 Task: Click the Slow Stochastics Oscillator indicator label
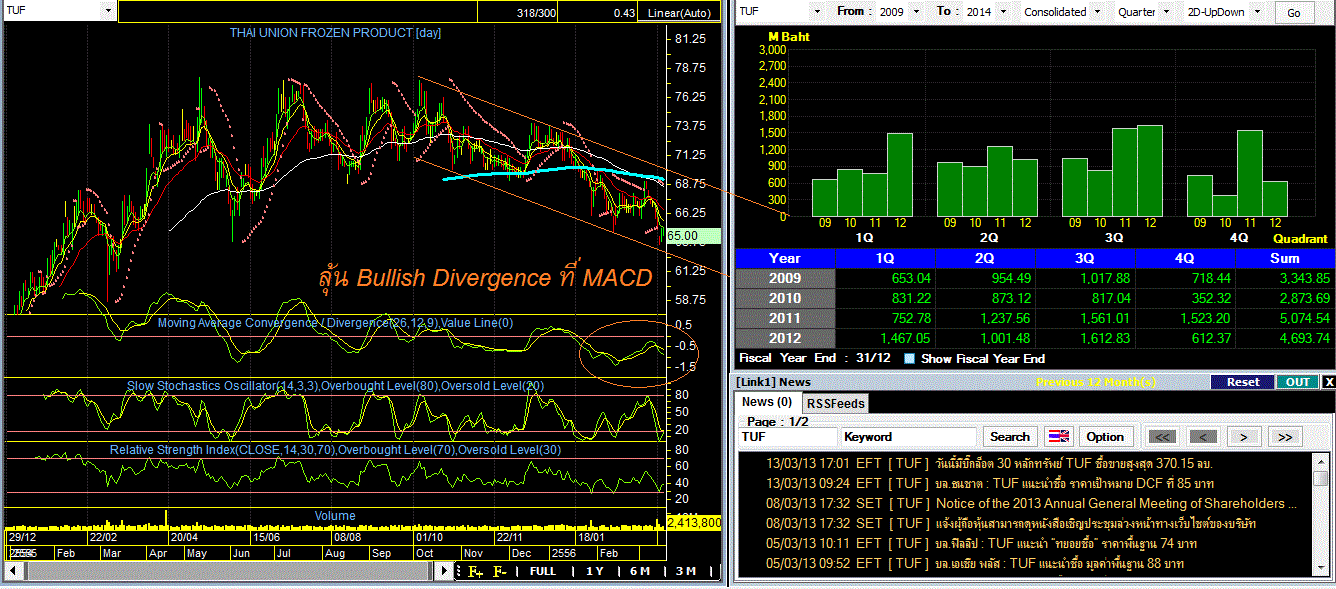pos(335,385)
